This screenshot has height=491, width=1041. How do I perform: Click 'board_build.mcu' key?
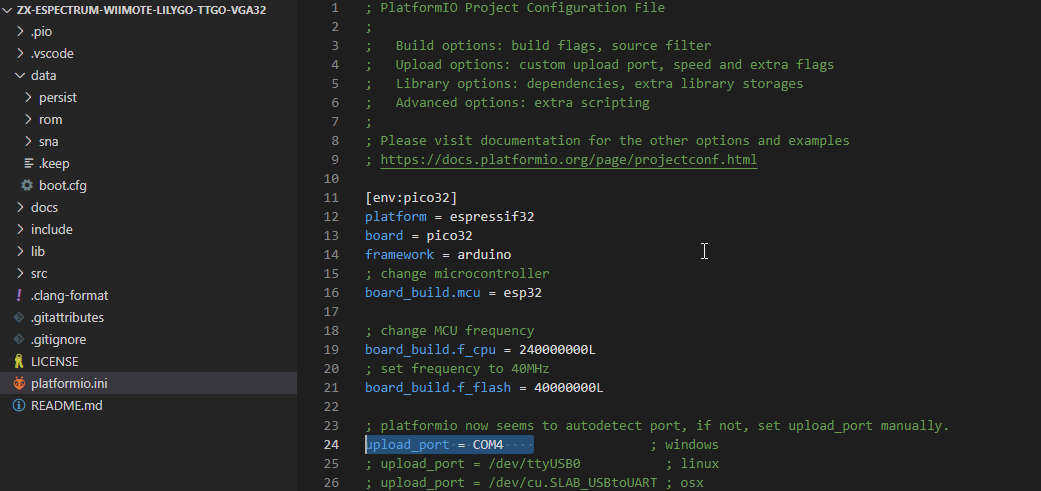423,293
